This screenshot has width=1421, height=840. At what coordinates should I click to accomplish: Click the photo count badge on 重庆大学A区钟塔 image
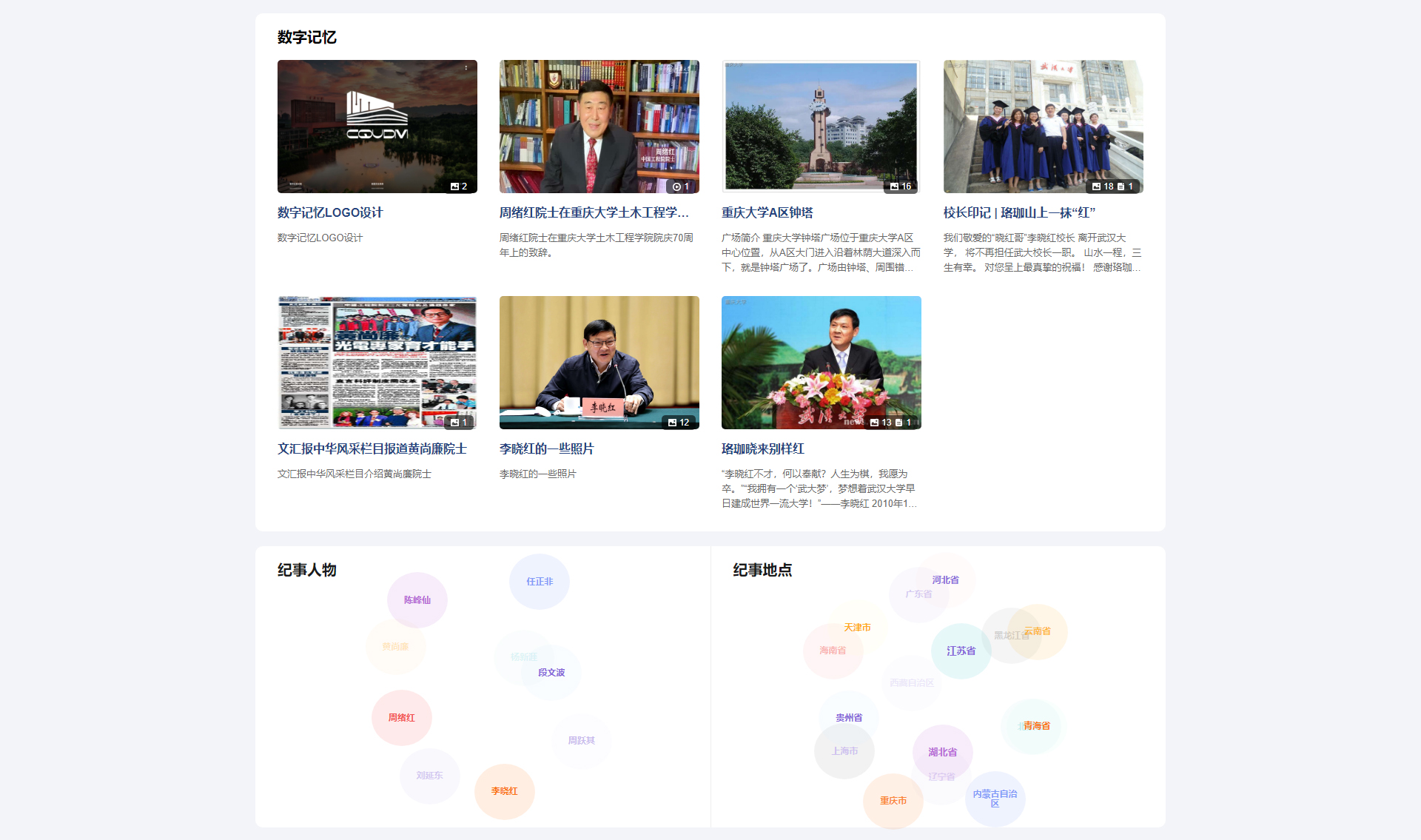901,187
